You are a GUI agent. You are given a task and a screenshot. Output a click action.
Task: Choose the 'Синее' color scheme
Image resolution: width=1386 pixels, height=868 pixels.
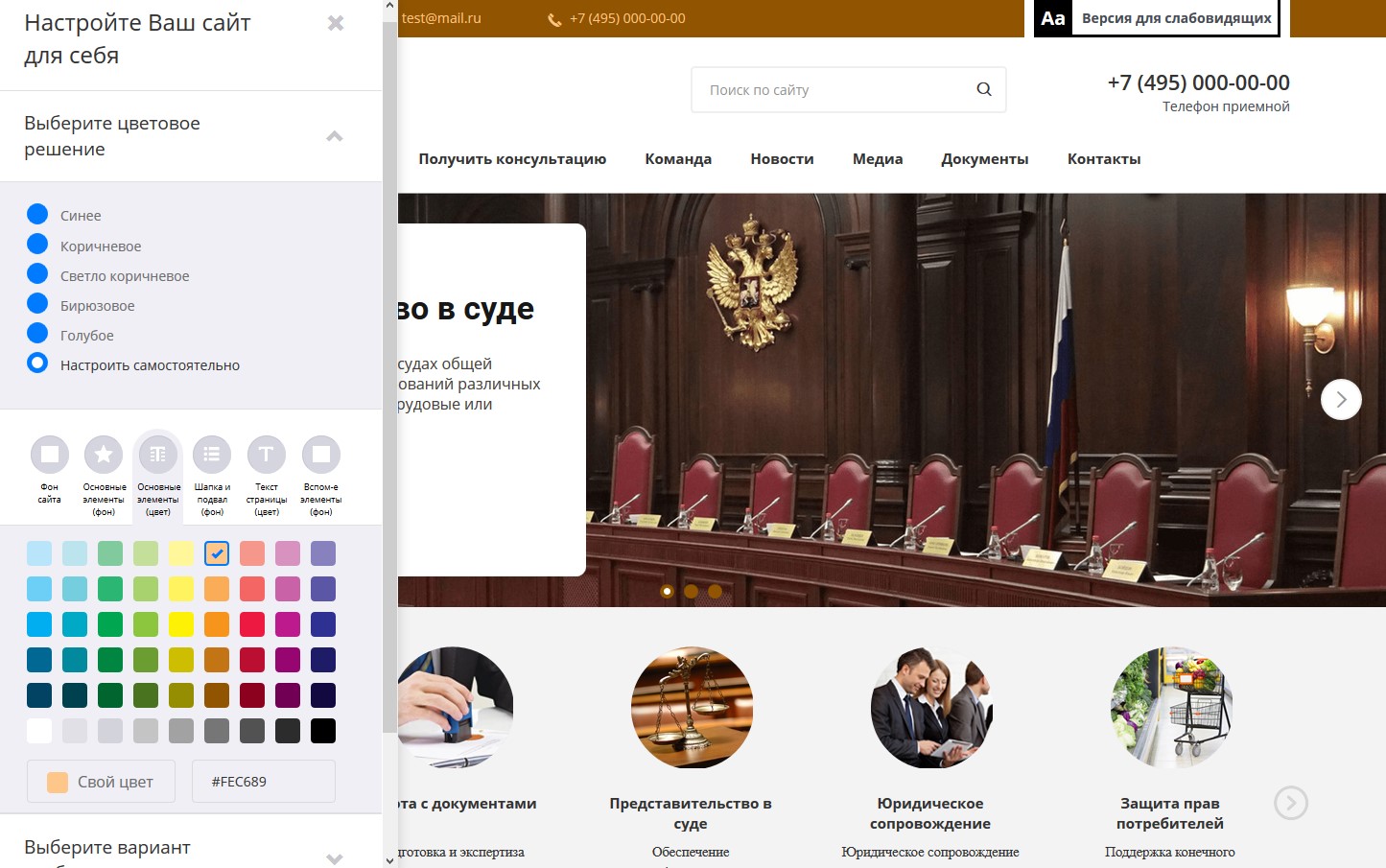(x=37, y=214)
